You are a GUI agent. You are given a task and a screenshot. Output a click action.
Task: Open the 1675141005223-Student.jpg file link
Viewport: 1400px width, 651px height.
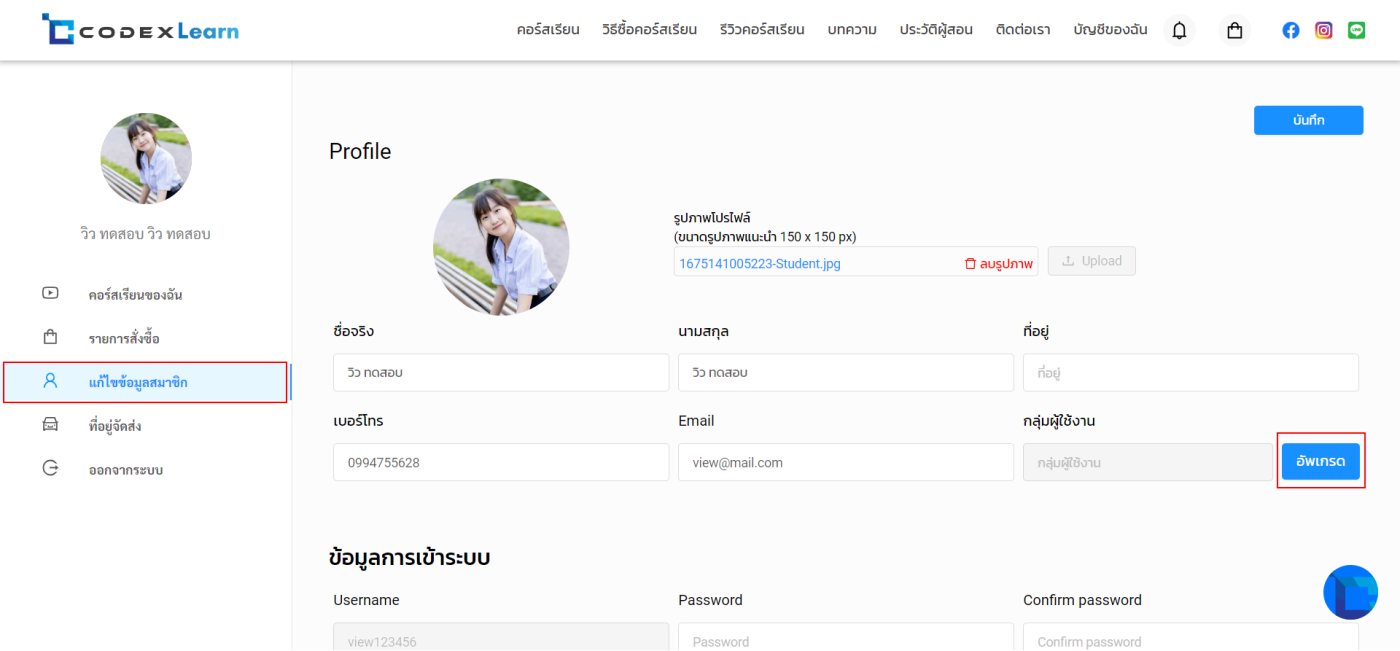point(760,263)
